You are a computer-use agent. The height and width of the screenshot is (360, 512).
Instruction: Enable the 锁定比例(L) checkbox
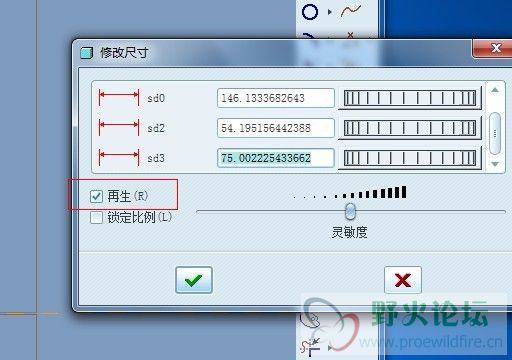pyautogui.click(x=96, y=218)
